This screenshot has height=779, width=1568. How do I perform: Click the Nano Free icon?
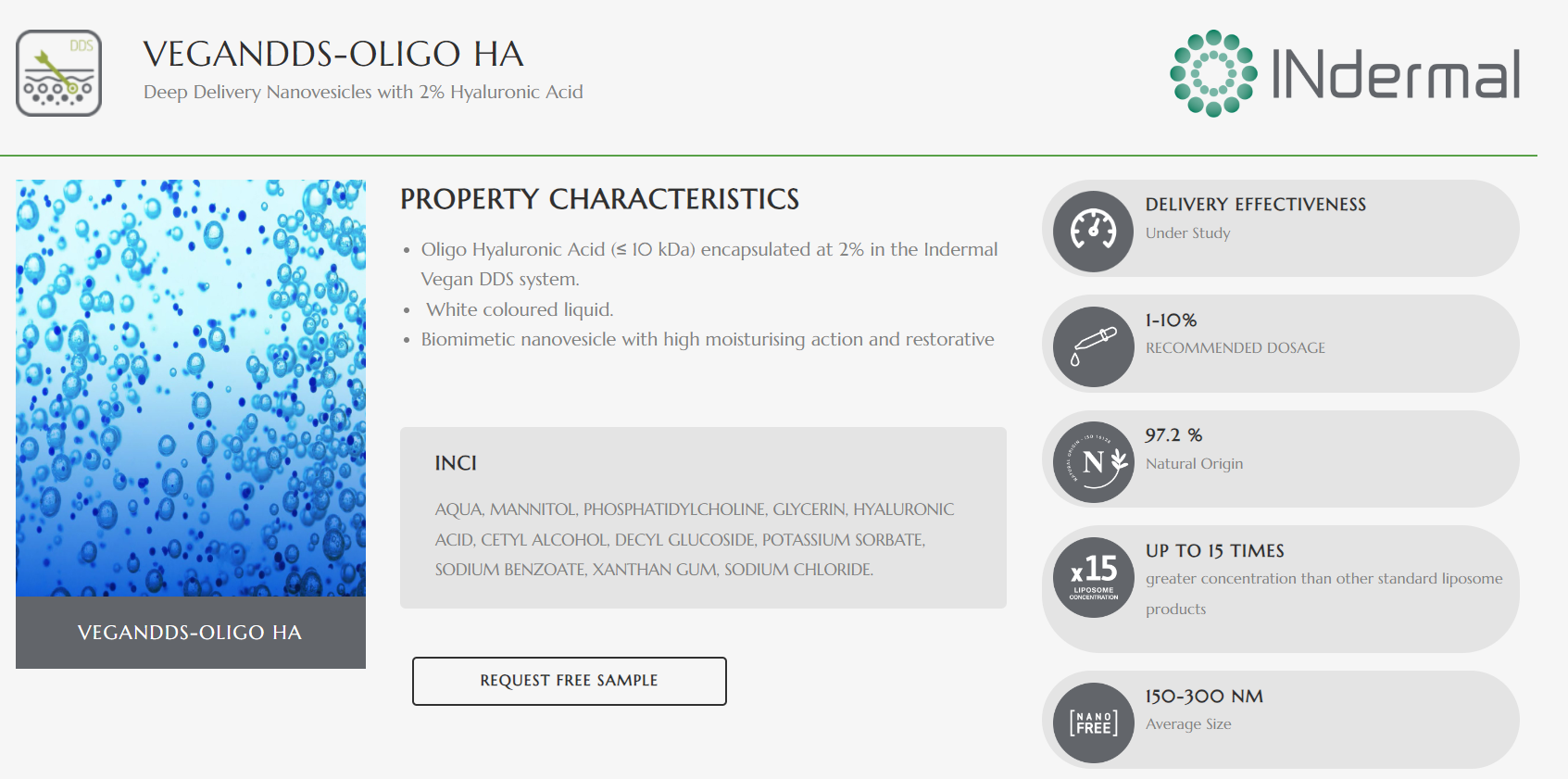[1094, 722]
